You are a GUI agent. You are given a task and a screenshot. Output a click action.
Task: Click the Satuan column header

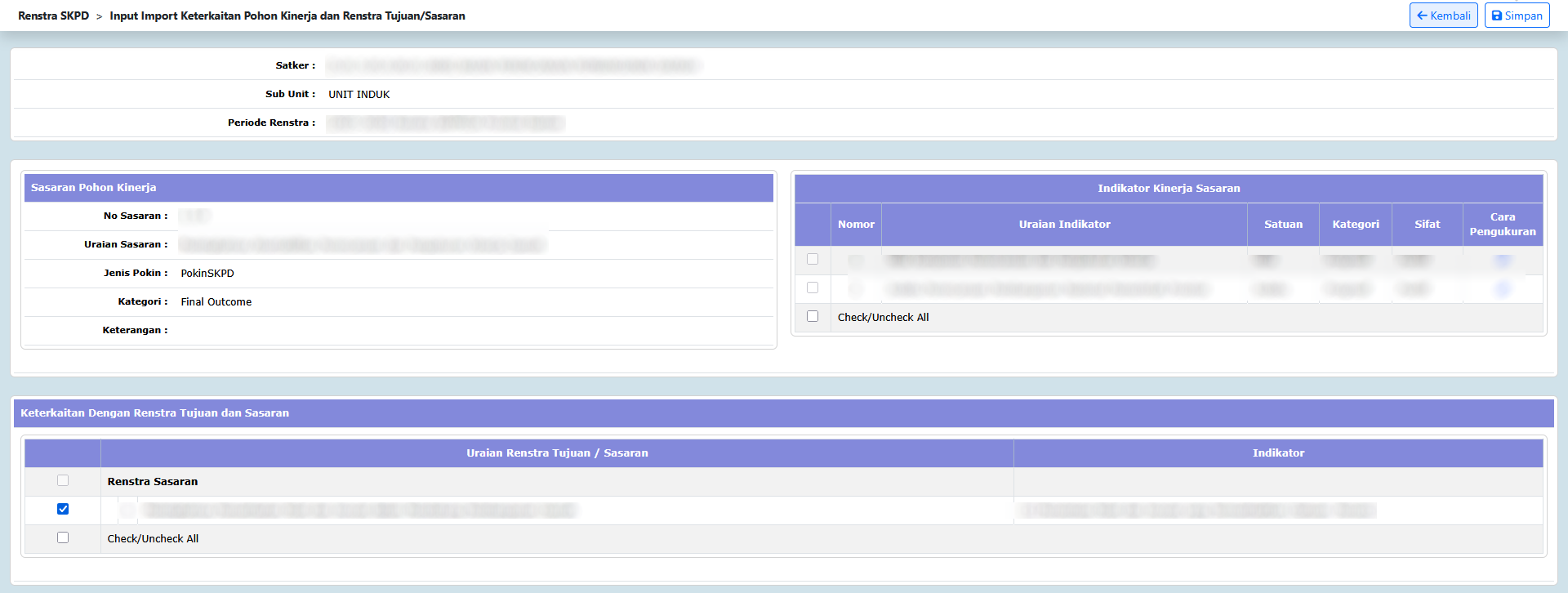tap(1283, 224)
